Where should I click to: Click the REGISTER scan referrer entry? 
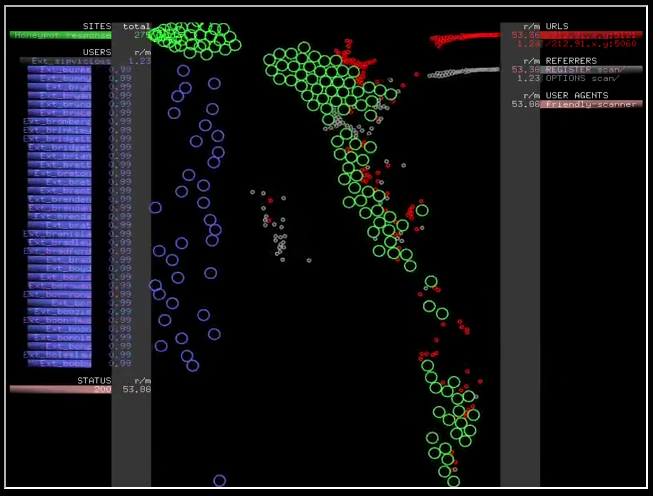[x=592, y=70]
